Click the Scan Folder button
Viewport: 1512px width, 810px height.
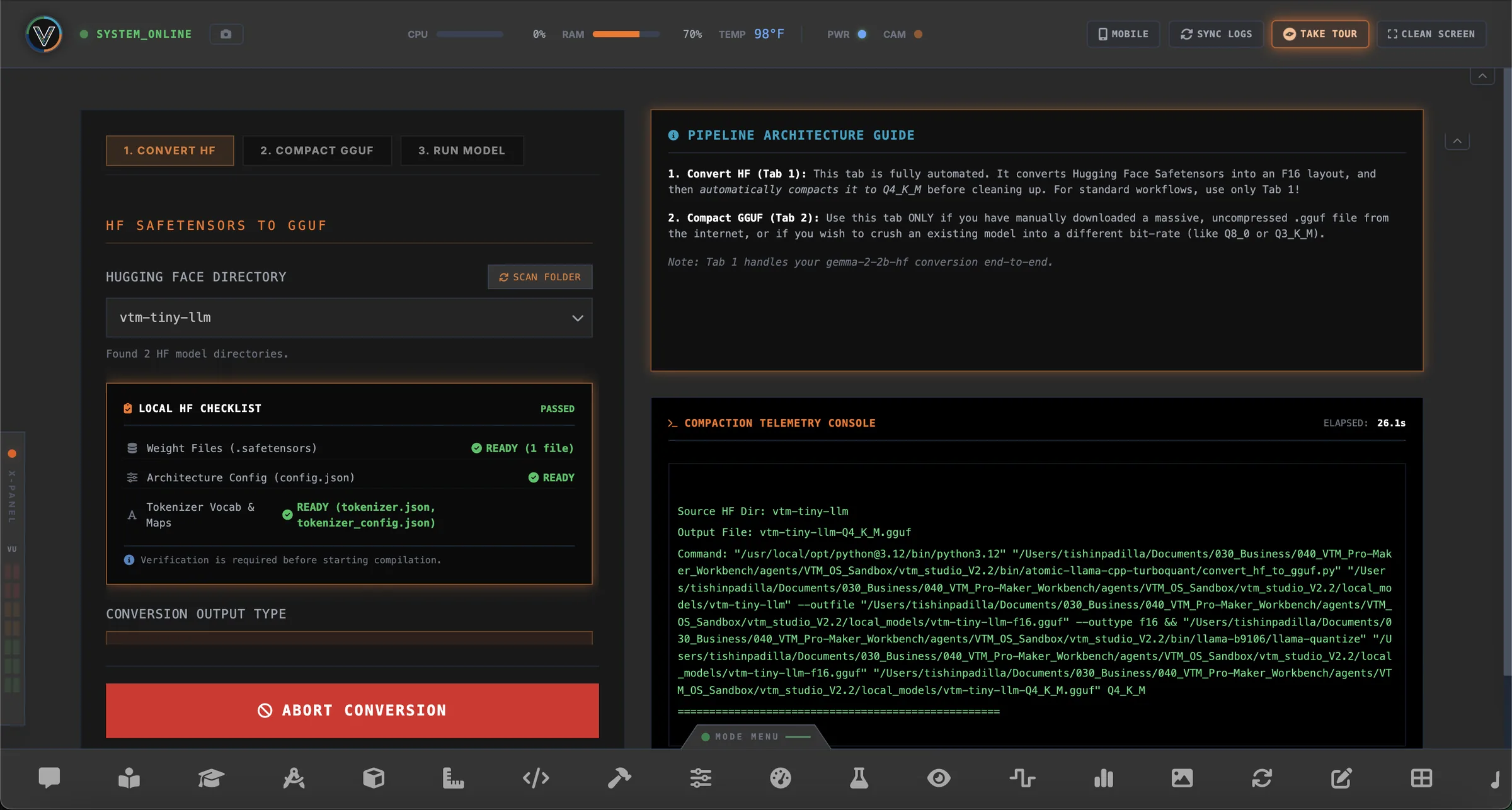point(540,277)
